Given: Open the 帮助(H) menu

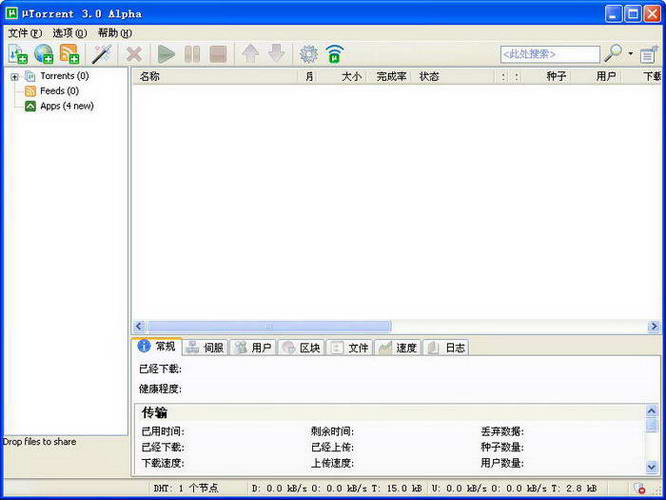Looking at the screenshot, I should point(115,33).
